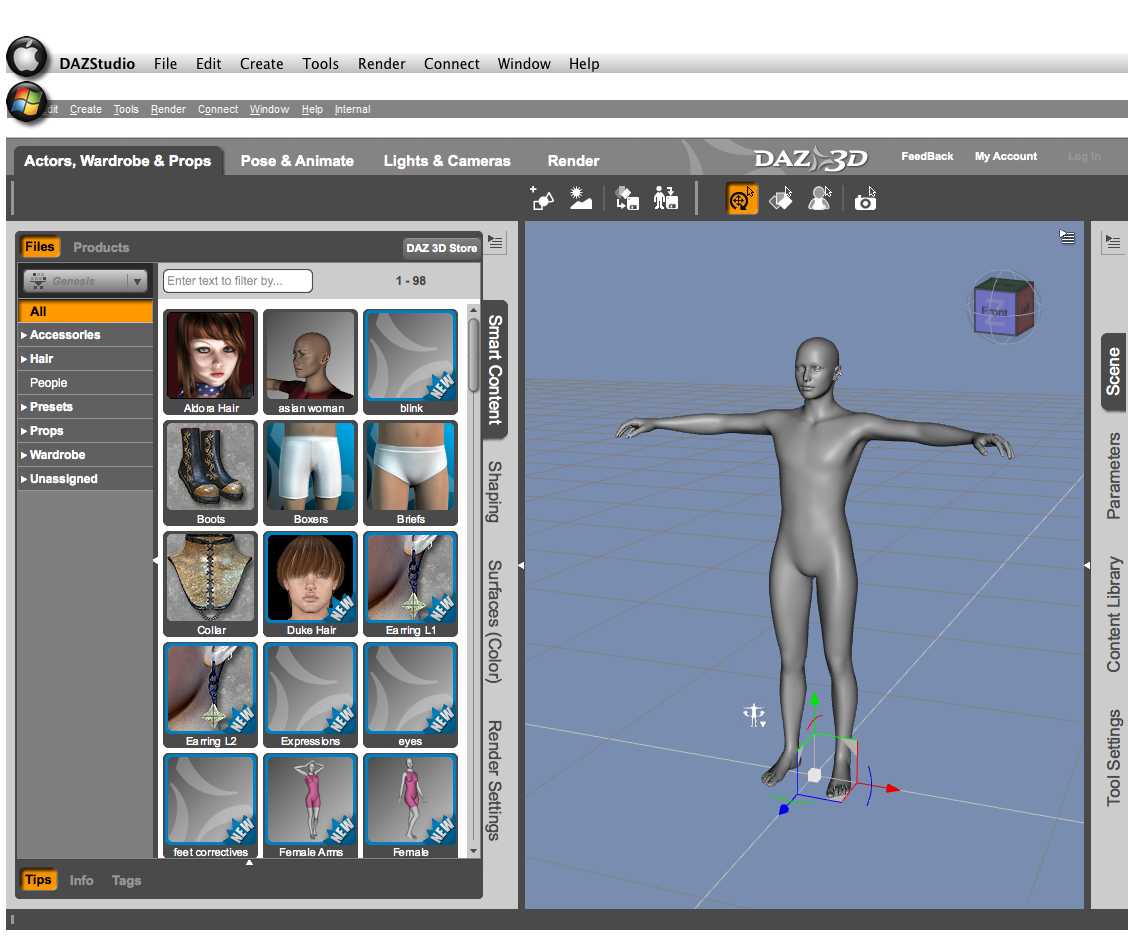Toggle the Files view button
Screen dimensions: 1137x940
pos(40,247)
